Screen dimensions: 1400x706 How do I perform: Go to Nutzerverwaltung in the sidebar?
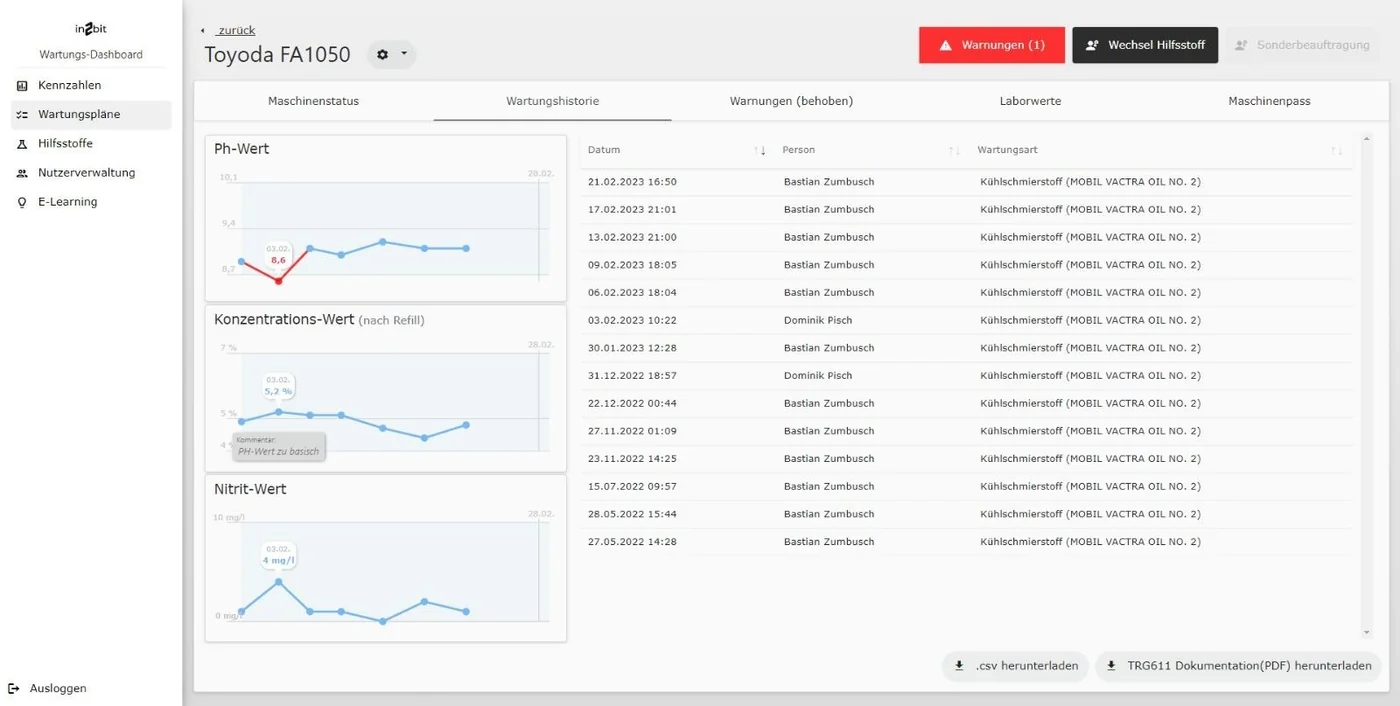(91, 173)
